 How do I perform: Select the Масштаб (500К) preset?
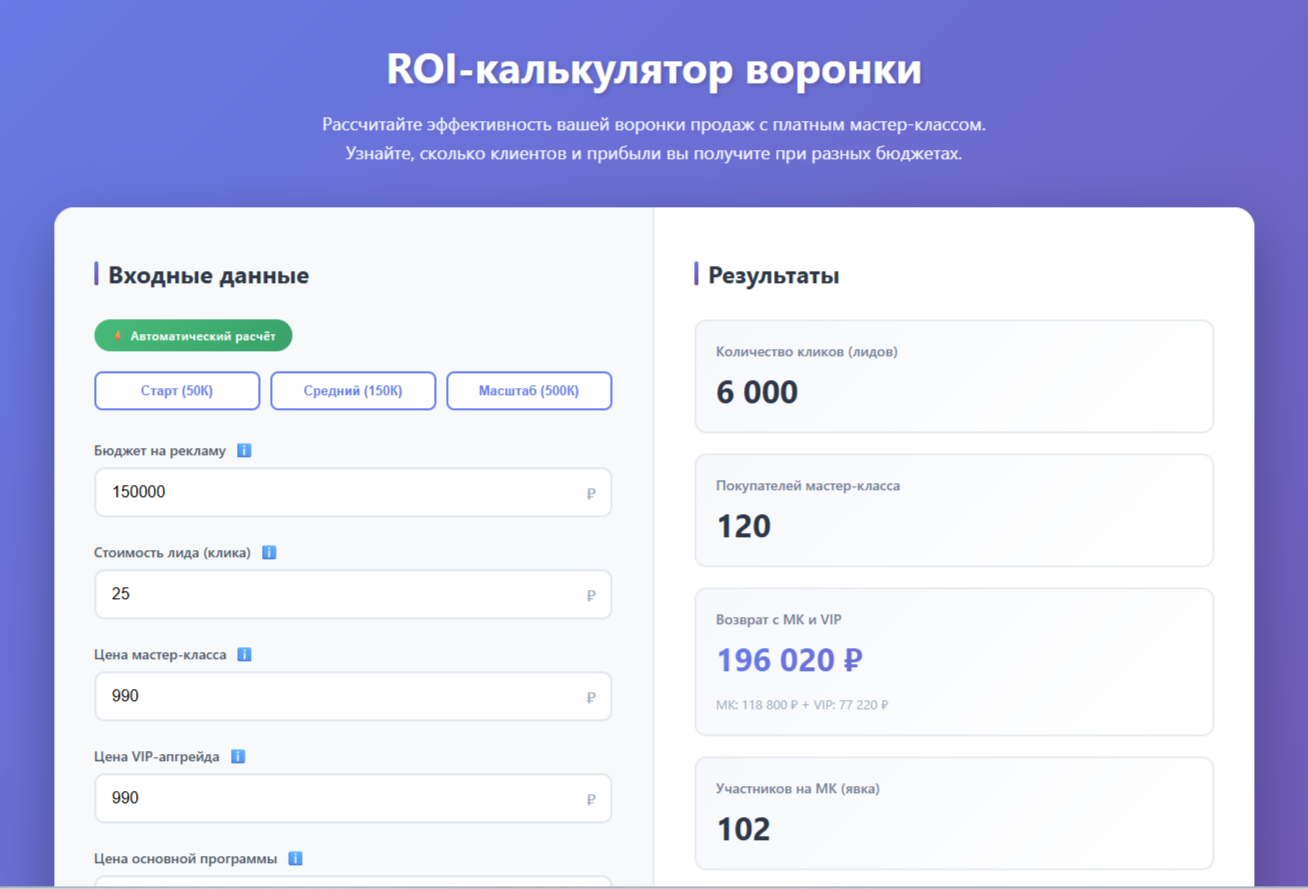click(529, 390)
